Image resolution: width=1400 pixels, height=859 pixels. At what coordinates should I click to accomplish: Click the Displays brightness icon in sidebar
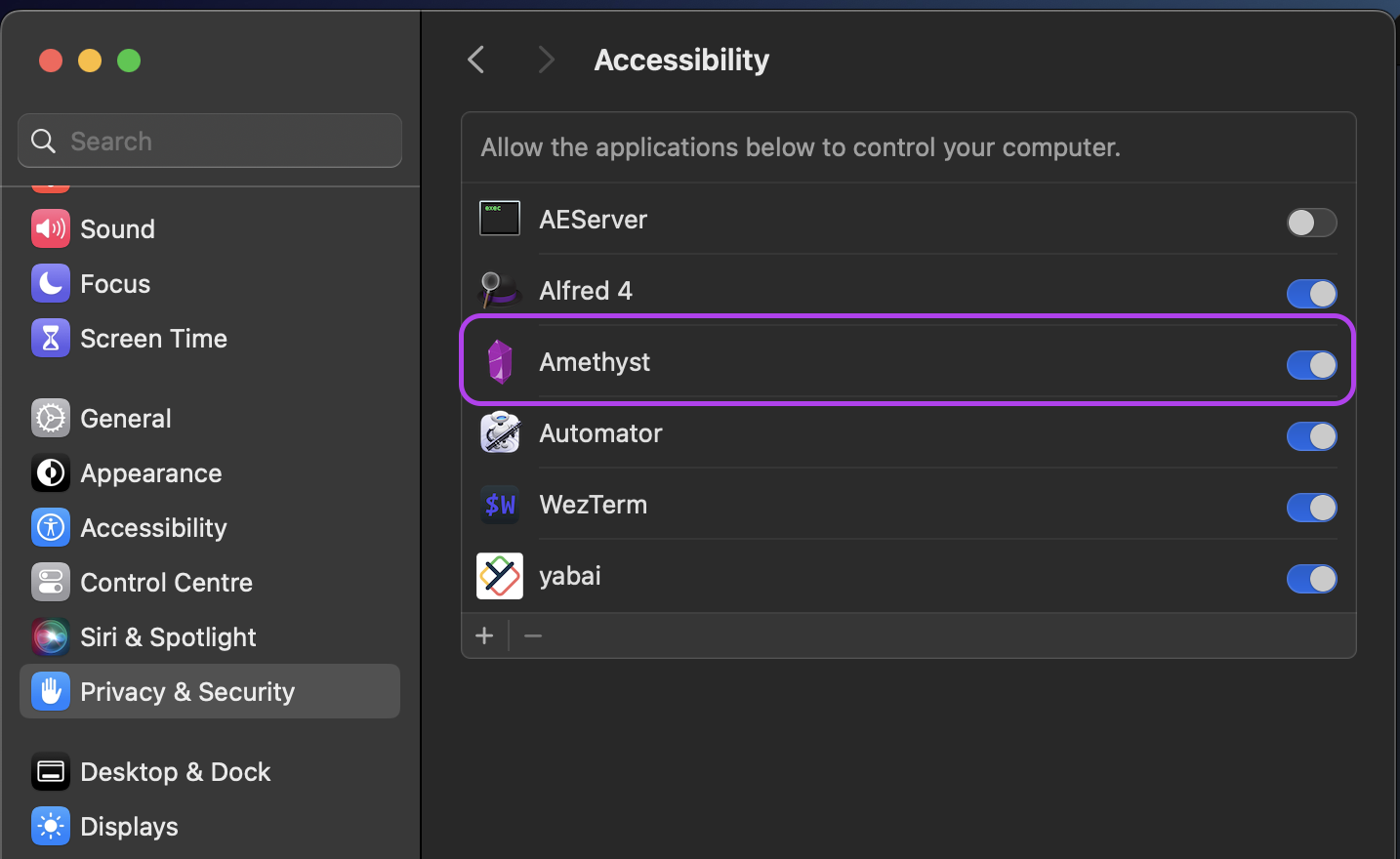point(50,826)
